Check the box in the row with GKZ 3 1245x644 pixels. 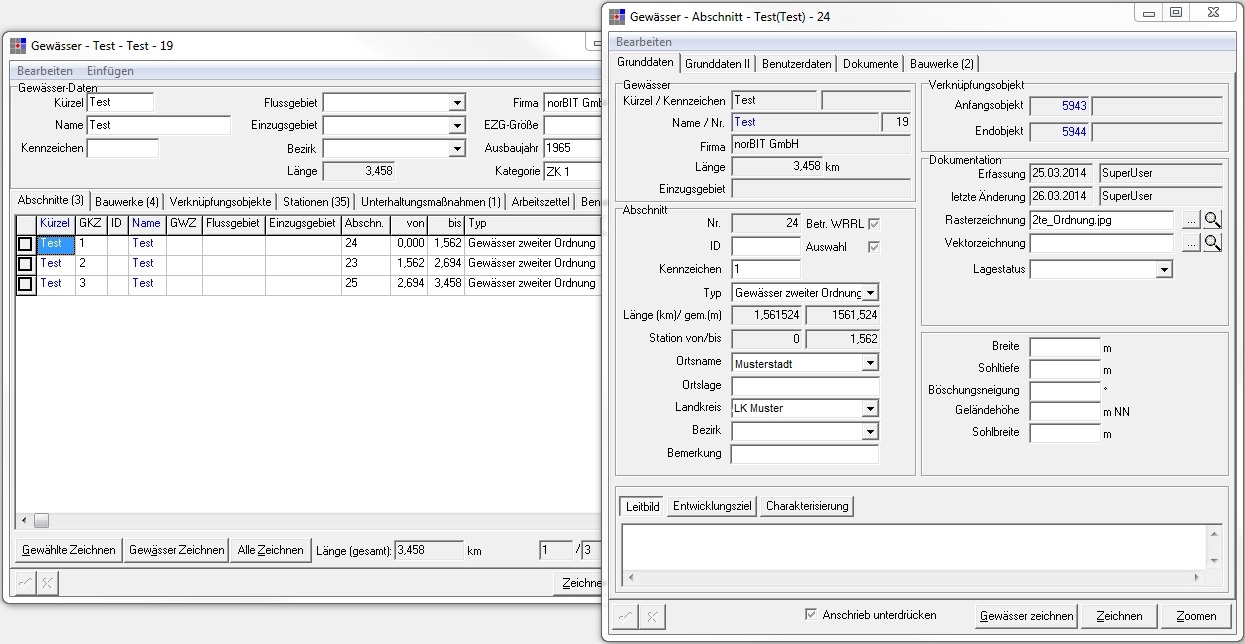(x=25, y=284)
